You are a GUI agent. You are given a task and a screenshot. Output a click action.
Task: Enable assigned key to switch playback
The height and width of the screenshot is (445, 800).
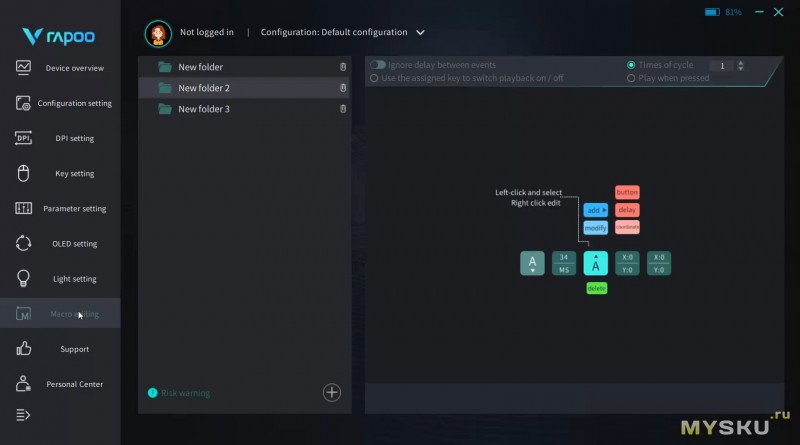tap(374, 78)
